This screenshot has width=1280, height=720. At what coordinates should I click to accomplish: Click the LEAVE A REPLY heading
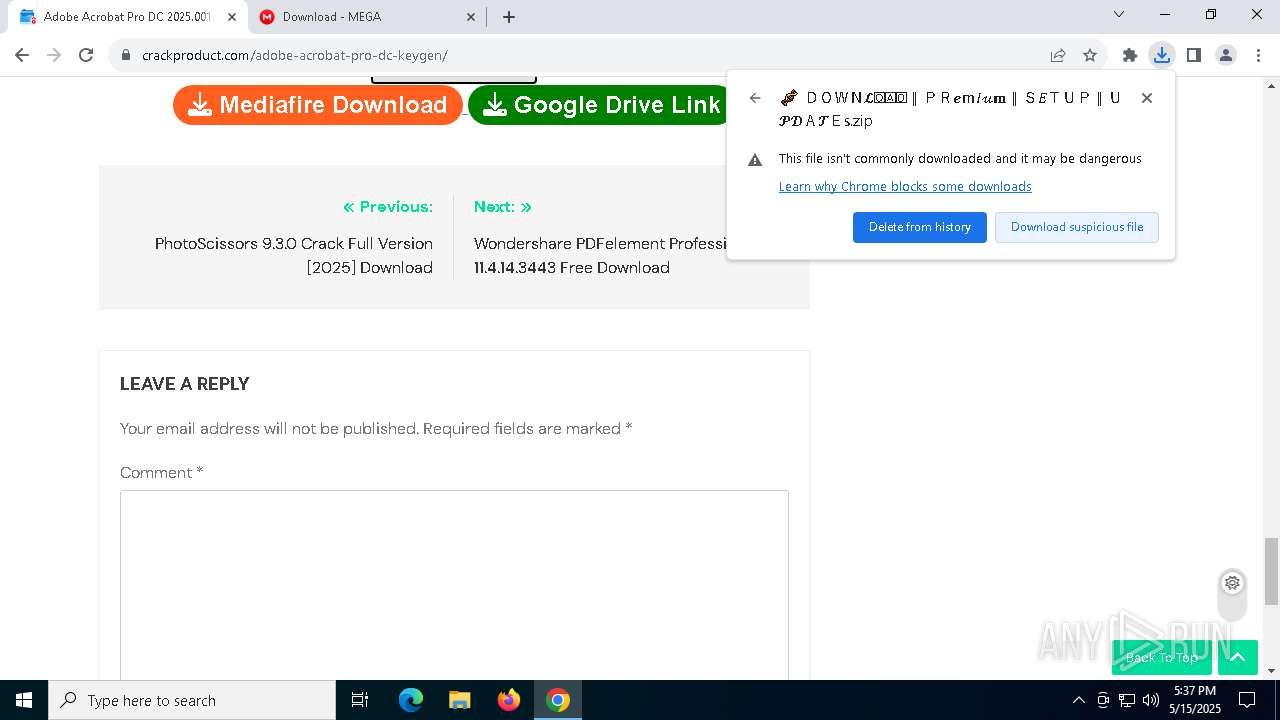[185, 384]
